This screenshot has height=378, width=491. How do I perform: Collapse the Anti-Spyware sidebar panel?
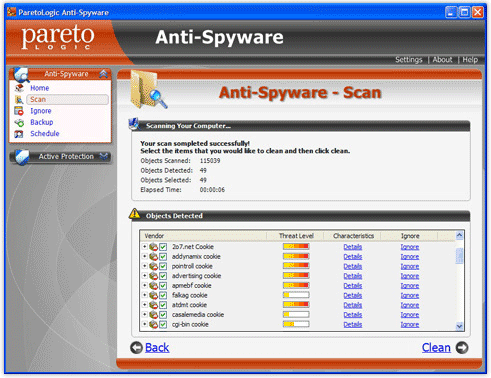[104, 74]
